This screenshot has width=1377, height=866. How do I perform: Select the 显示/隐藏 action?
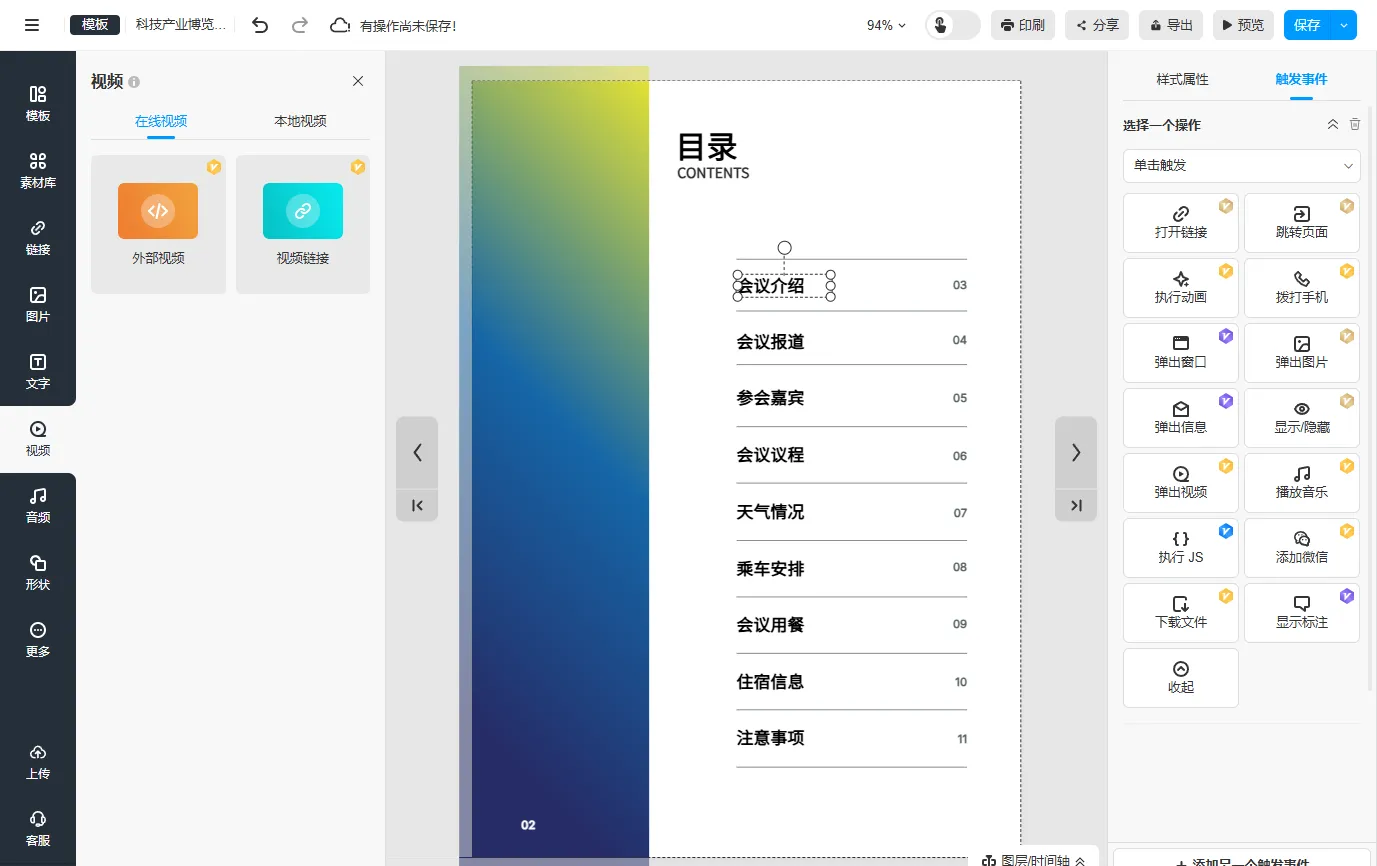1302,417
